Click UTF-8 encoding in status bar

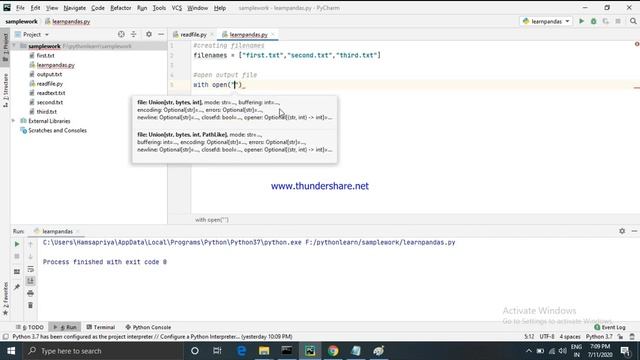(547, 337)
